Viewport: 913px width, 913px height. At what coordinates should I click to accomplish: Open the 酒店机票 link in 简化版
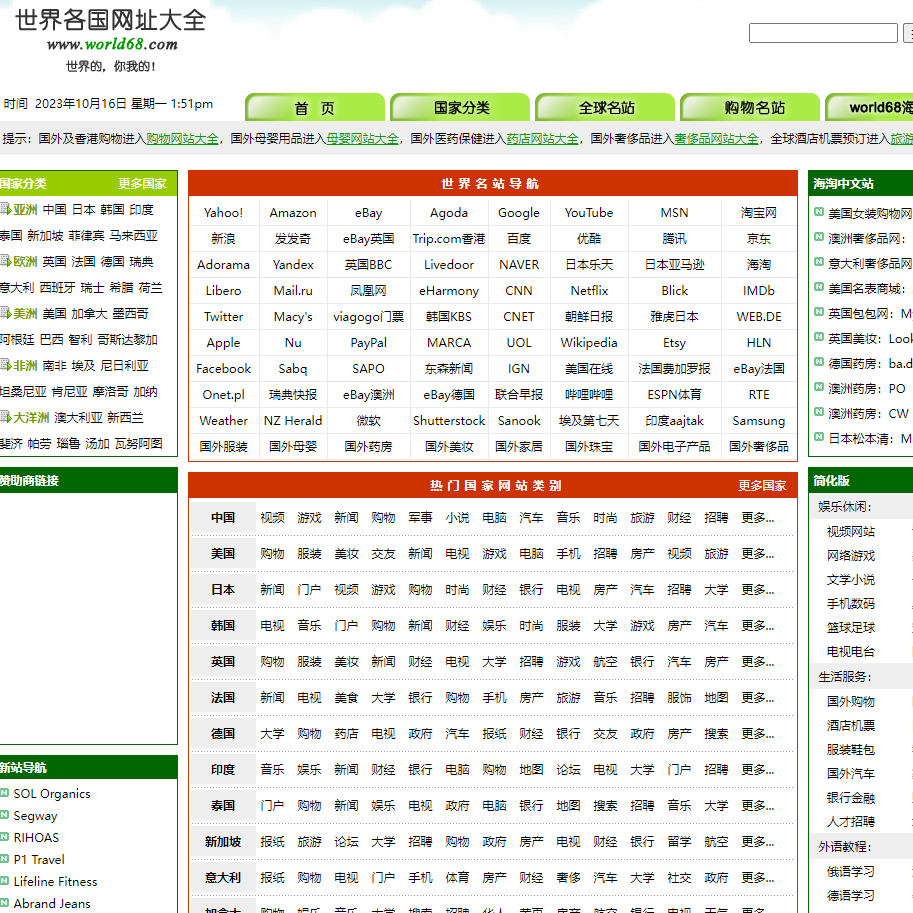851,725
